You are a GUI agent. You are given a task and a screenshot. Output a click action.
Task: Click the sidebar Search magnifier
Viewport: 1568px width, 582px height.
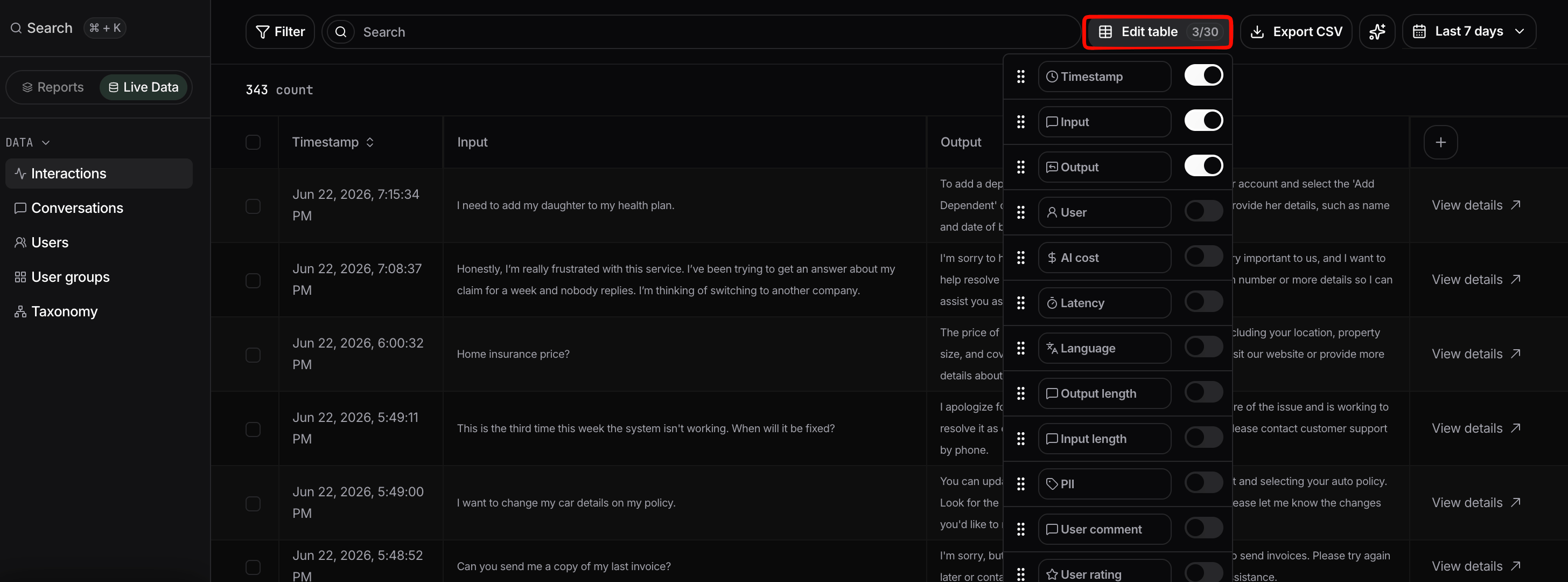(x=17, y=28)
